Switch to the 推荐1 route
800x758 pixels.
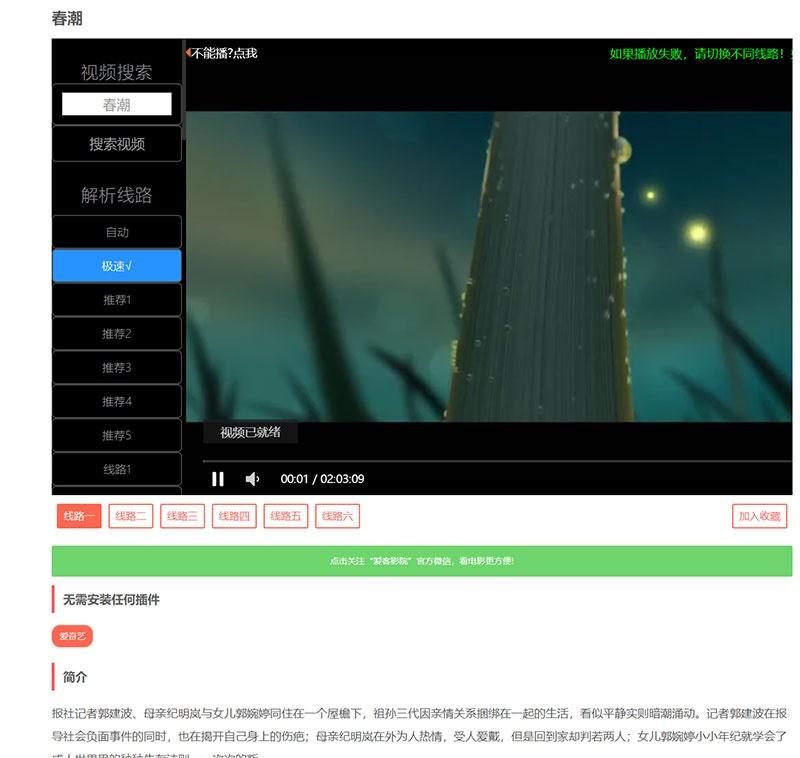tap(117, 300)
